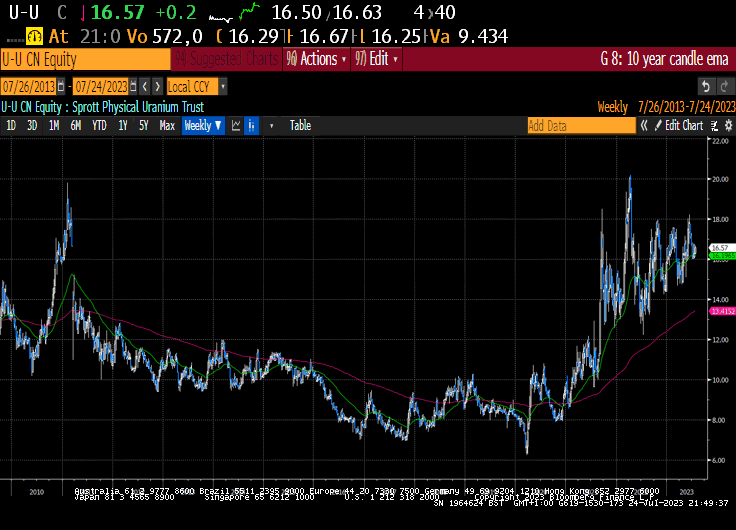Open chart settings gear icon
Screen dimensions: 736x530
point(728,125)
